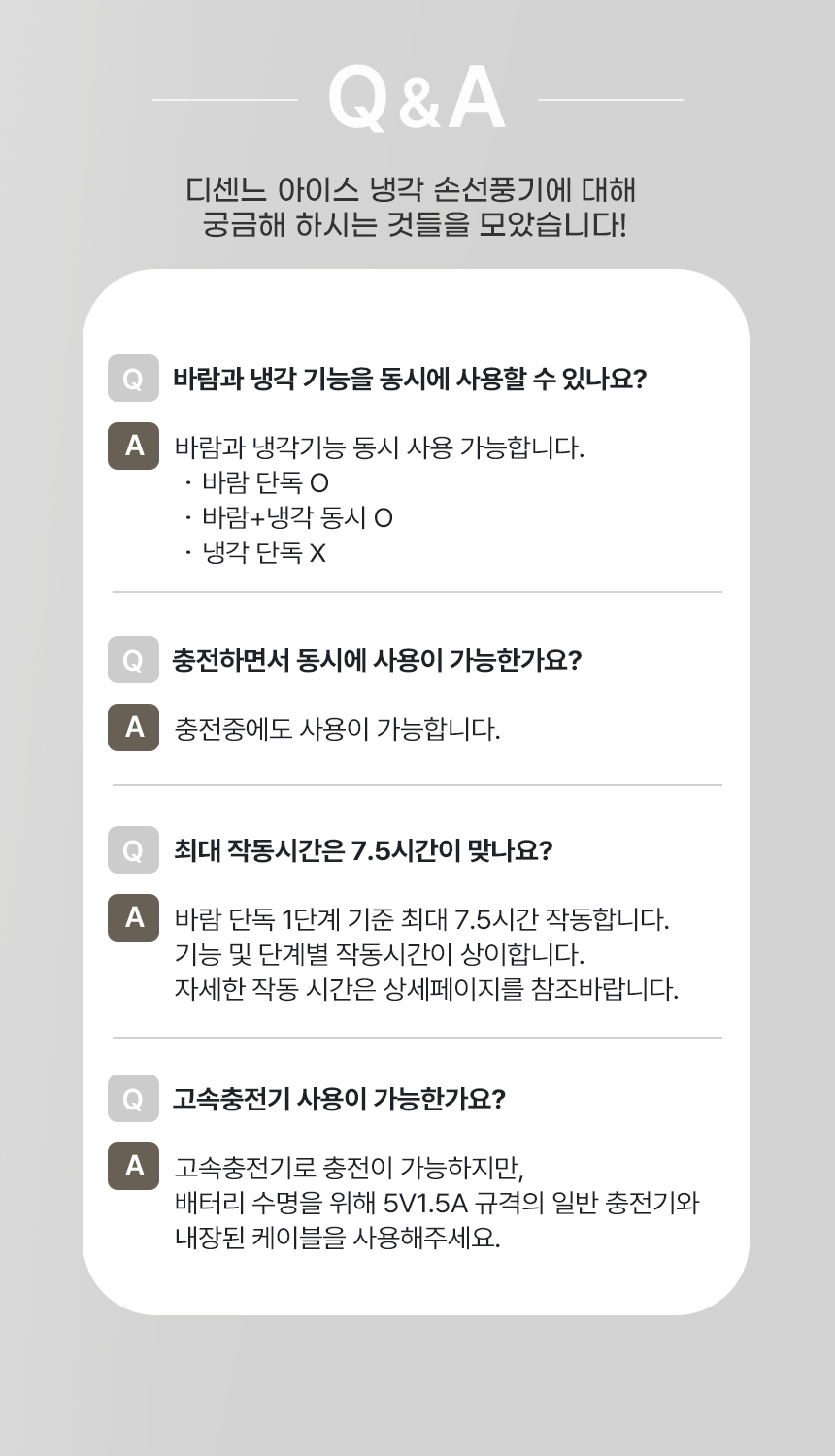Click the A badge next to the 7.5시간 작동 answer
This screenshot has height=1456, width=835.
point(133,917)
